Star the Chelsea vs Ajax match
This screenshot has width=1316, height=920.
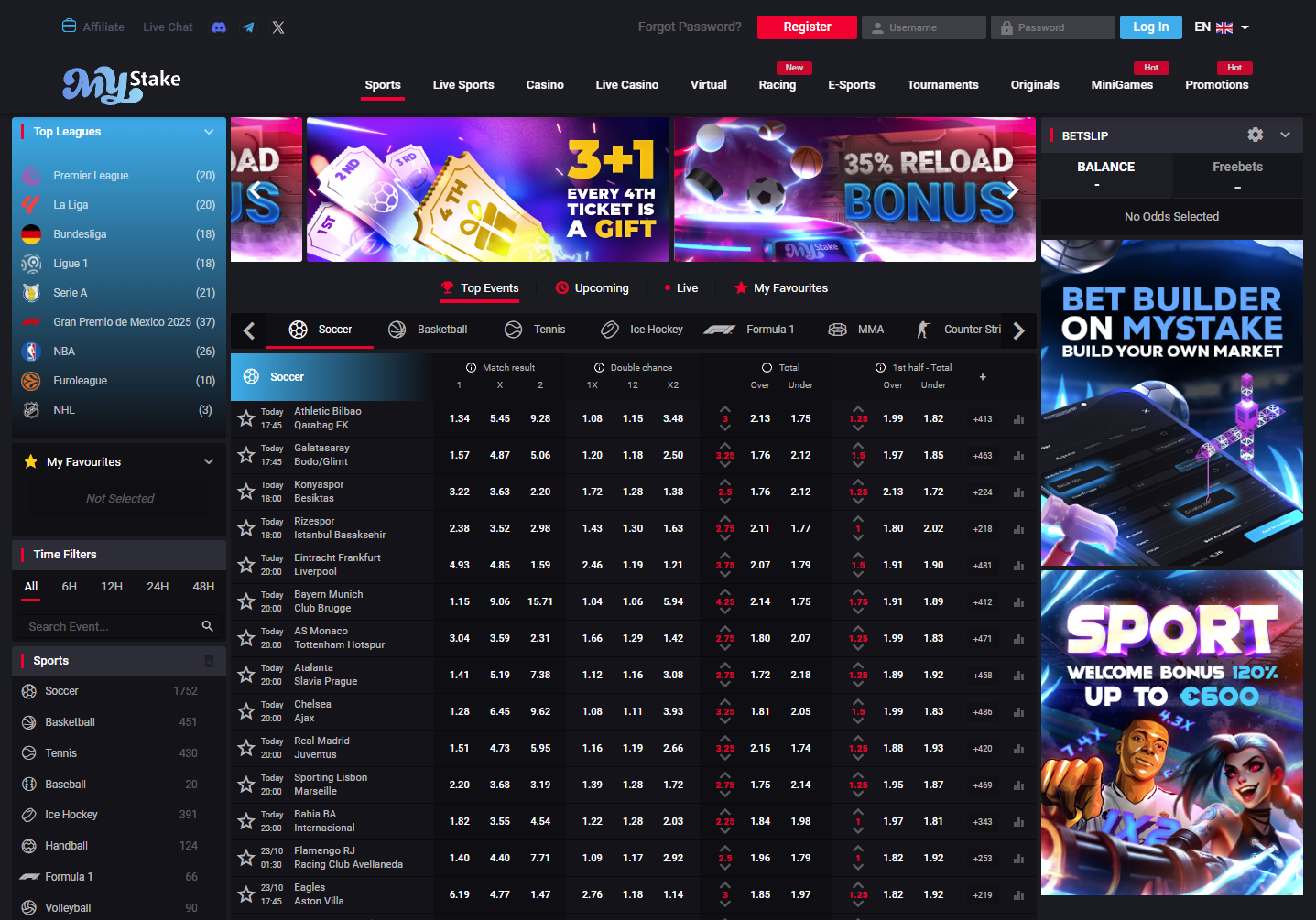click(245, 711)
